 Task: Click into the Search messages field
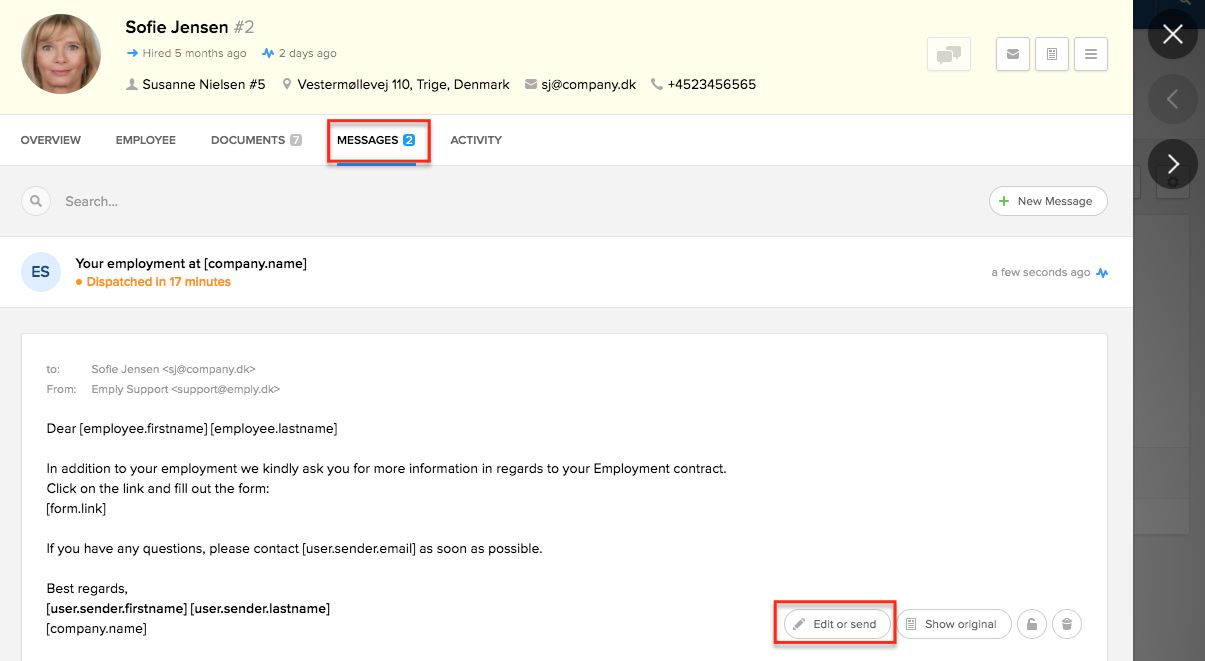click(400, 201)
